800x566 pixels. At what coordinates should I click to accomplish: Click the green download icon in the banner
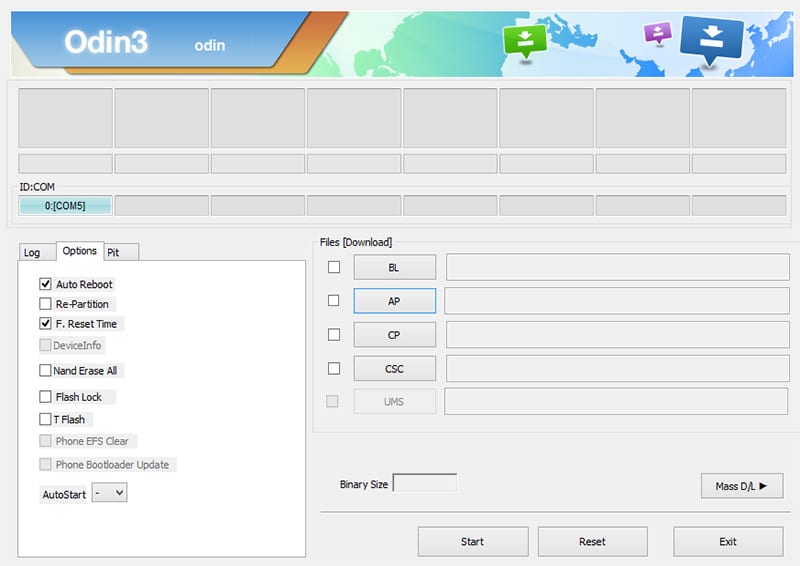tap(525, 42)
